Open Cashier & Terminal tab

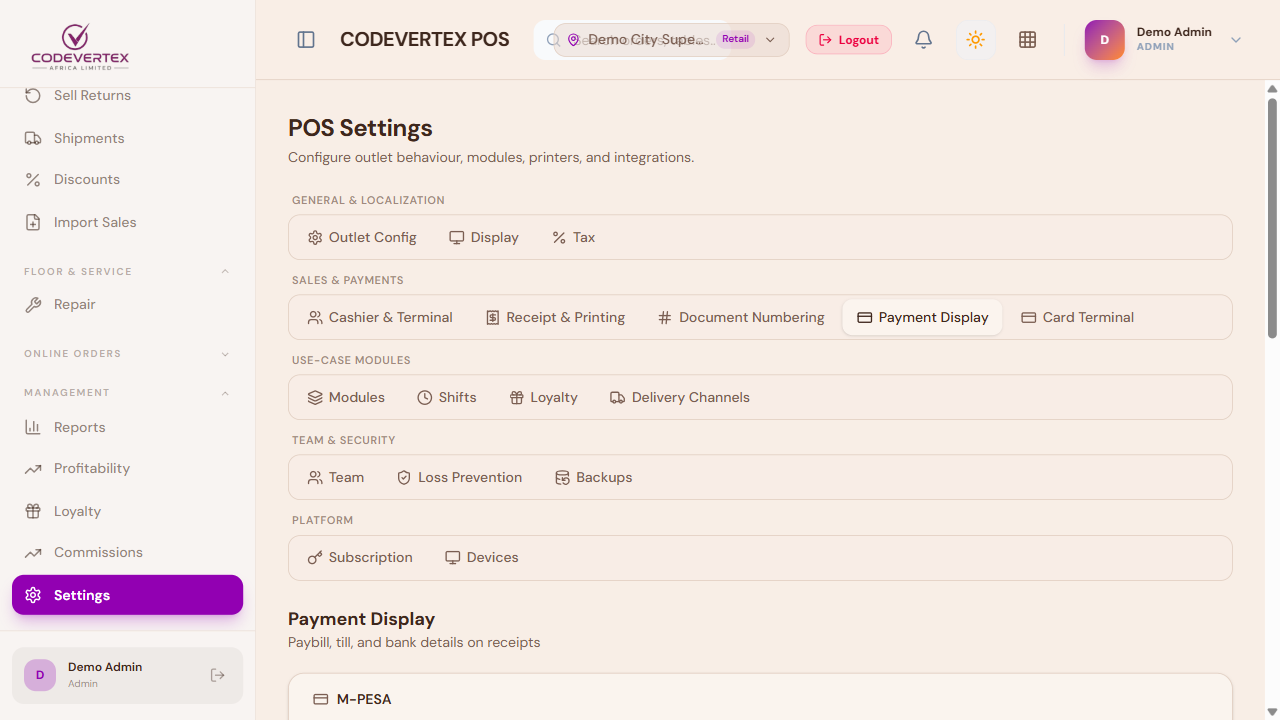(x=380, y=317)
